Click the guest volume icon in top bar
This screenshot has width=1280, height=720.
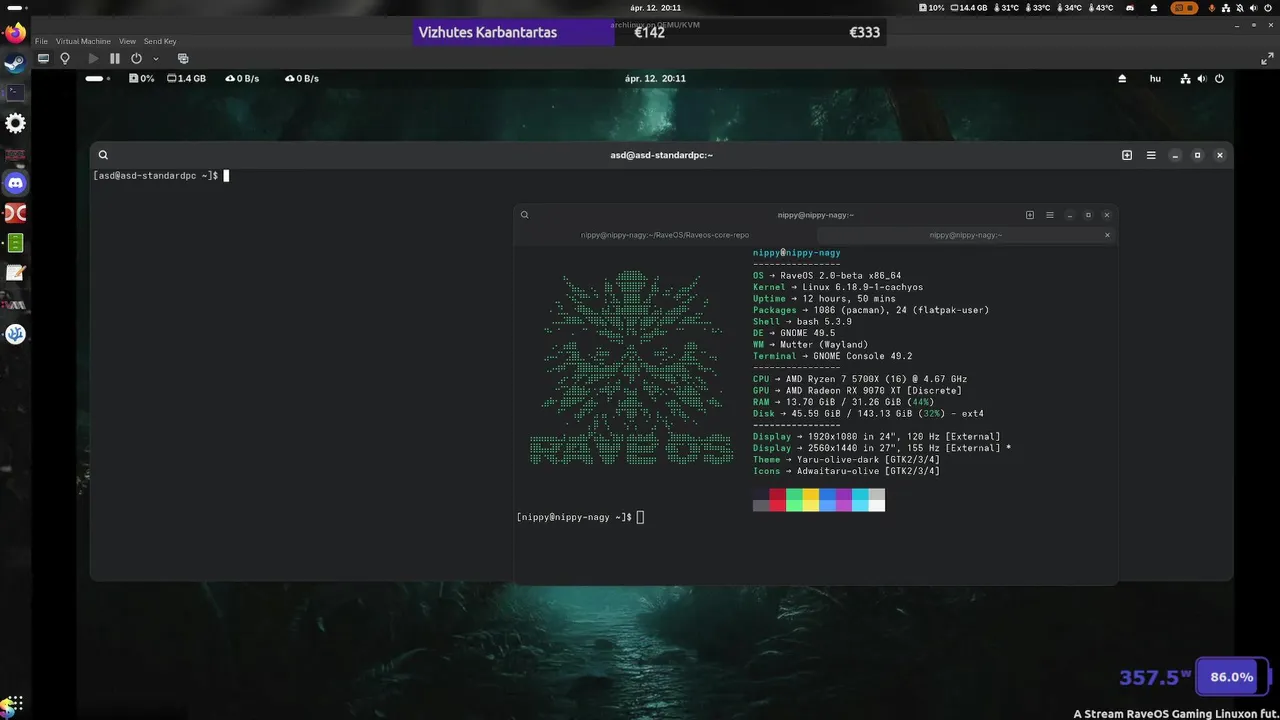click(1202, 78)
